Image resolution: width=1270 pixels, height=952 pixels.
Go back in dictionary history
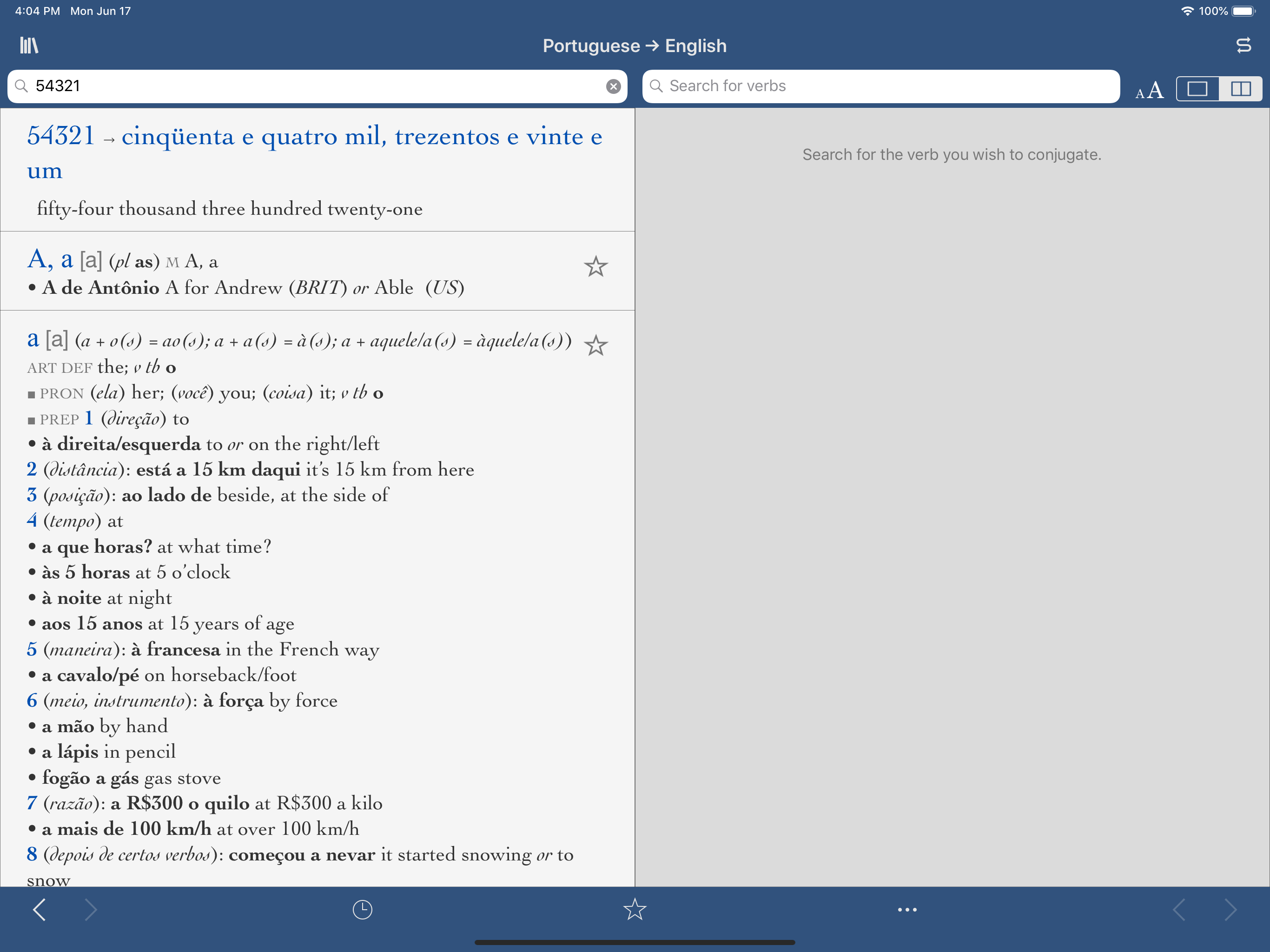(39, 910)
